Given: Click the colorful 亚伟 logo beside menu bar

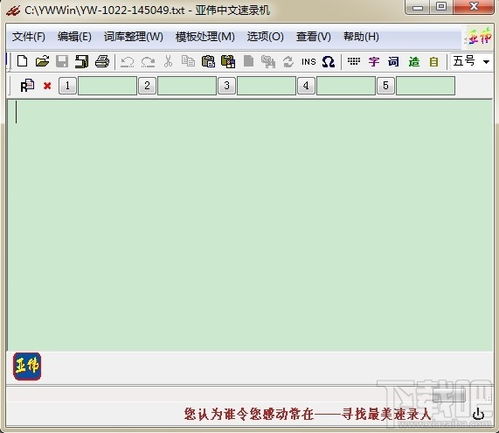Looking at the screenshot, I should click(x=479, y=38).
